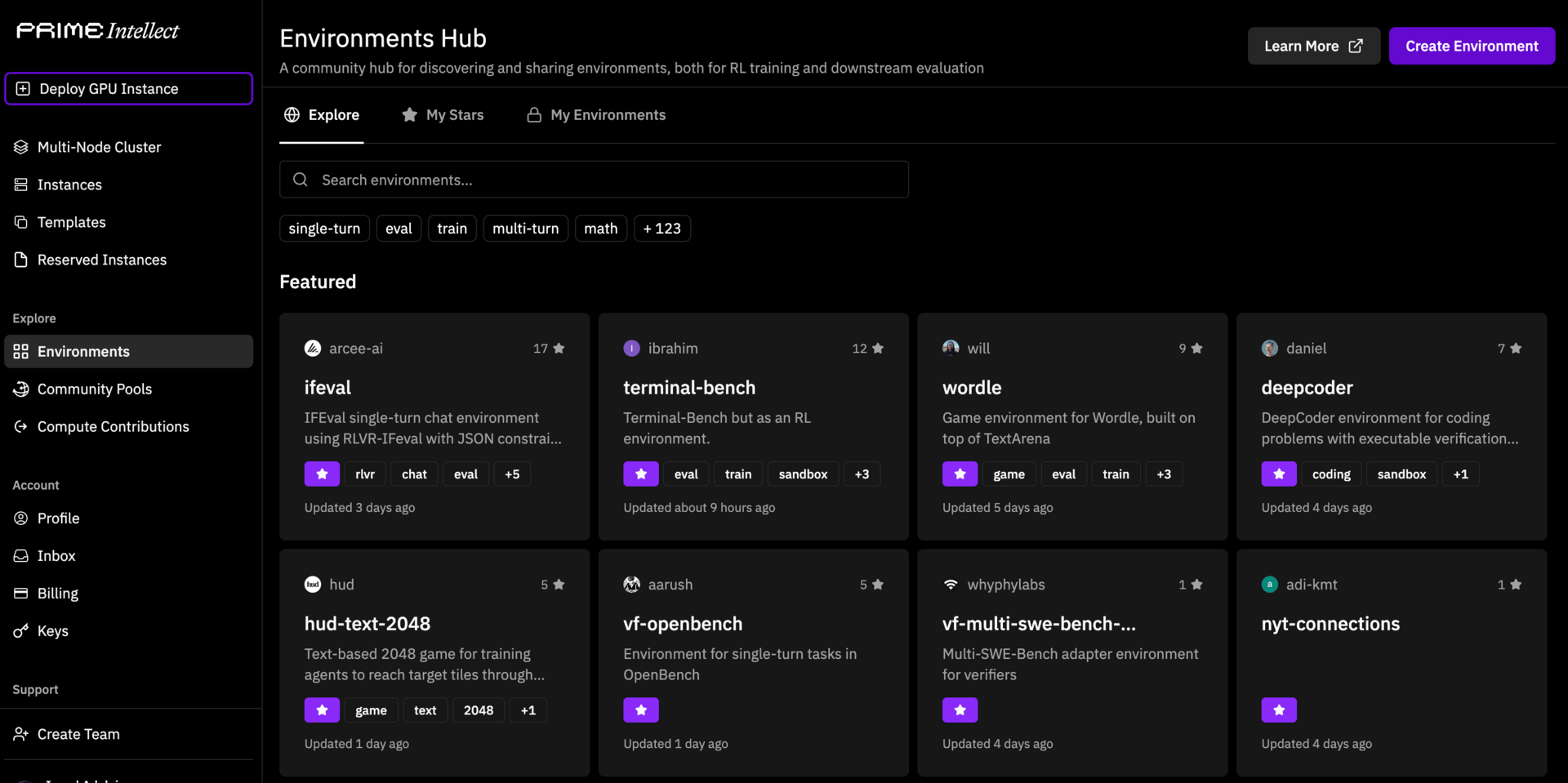Screen dimensions: 1568x783
Task: Click the external link icon in Learn More
Action: point(1356,46)
